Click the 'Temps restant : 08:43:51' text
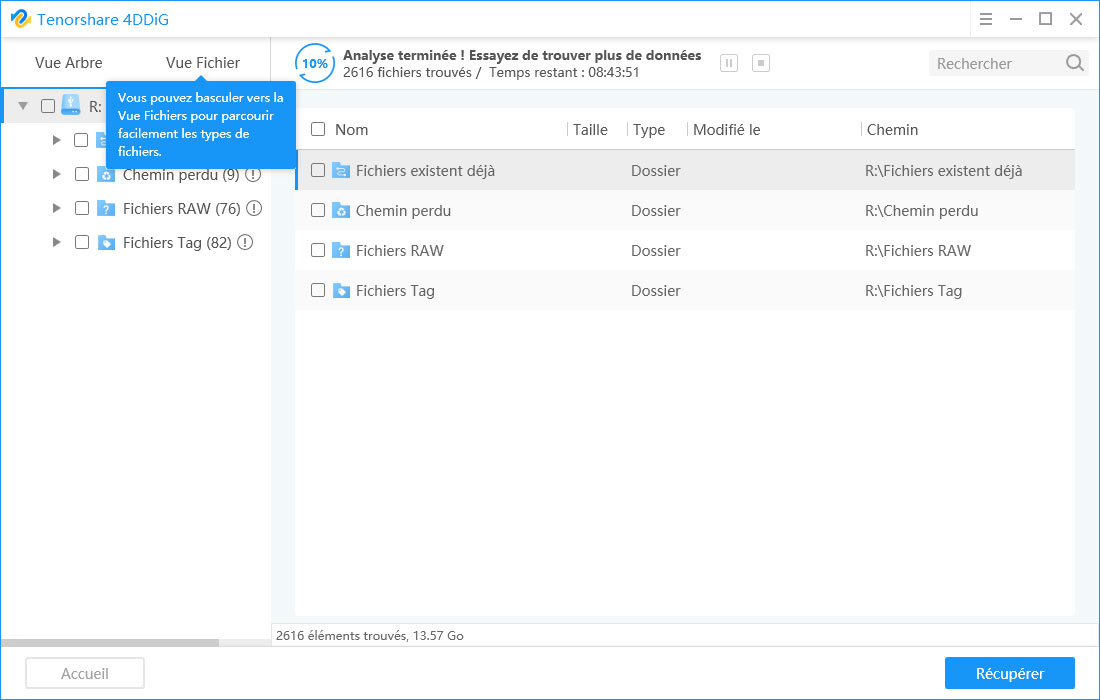 click(564, 72)
